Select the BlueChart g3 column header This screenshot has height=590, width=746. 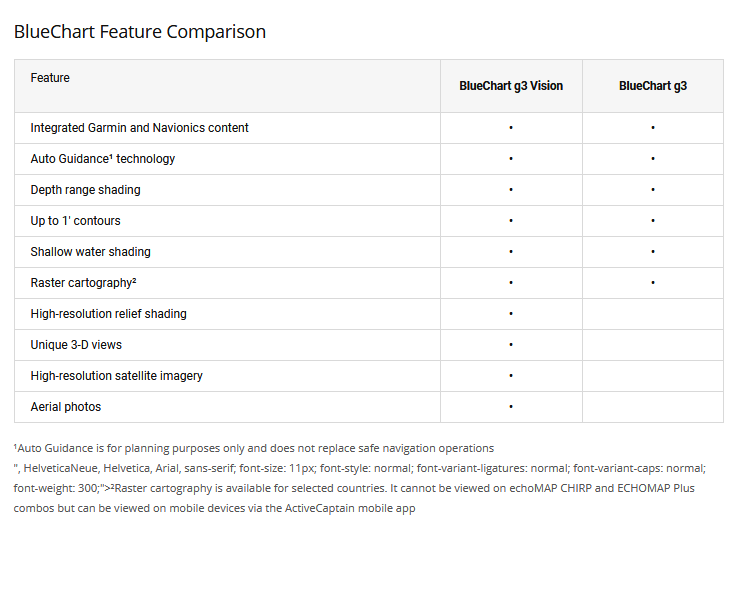tap(653, 86)
